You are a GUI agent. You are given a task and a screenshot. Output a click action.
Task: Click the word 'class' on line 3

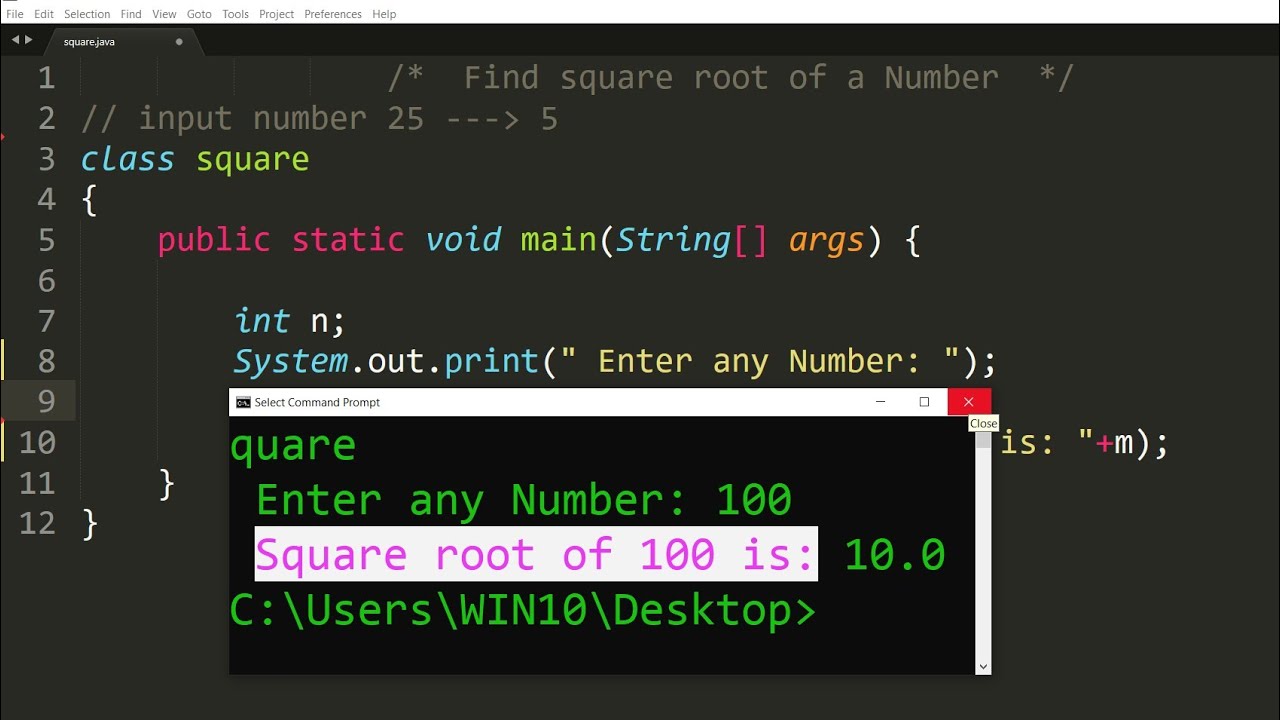127,159
